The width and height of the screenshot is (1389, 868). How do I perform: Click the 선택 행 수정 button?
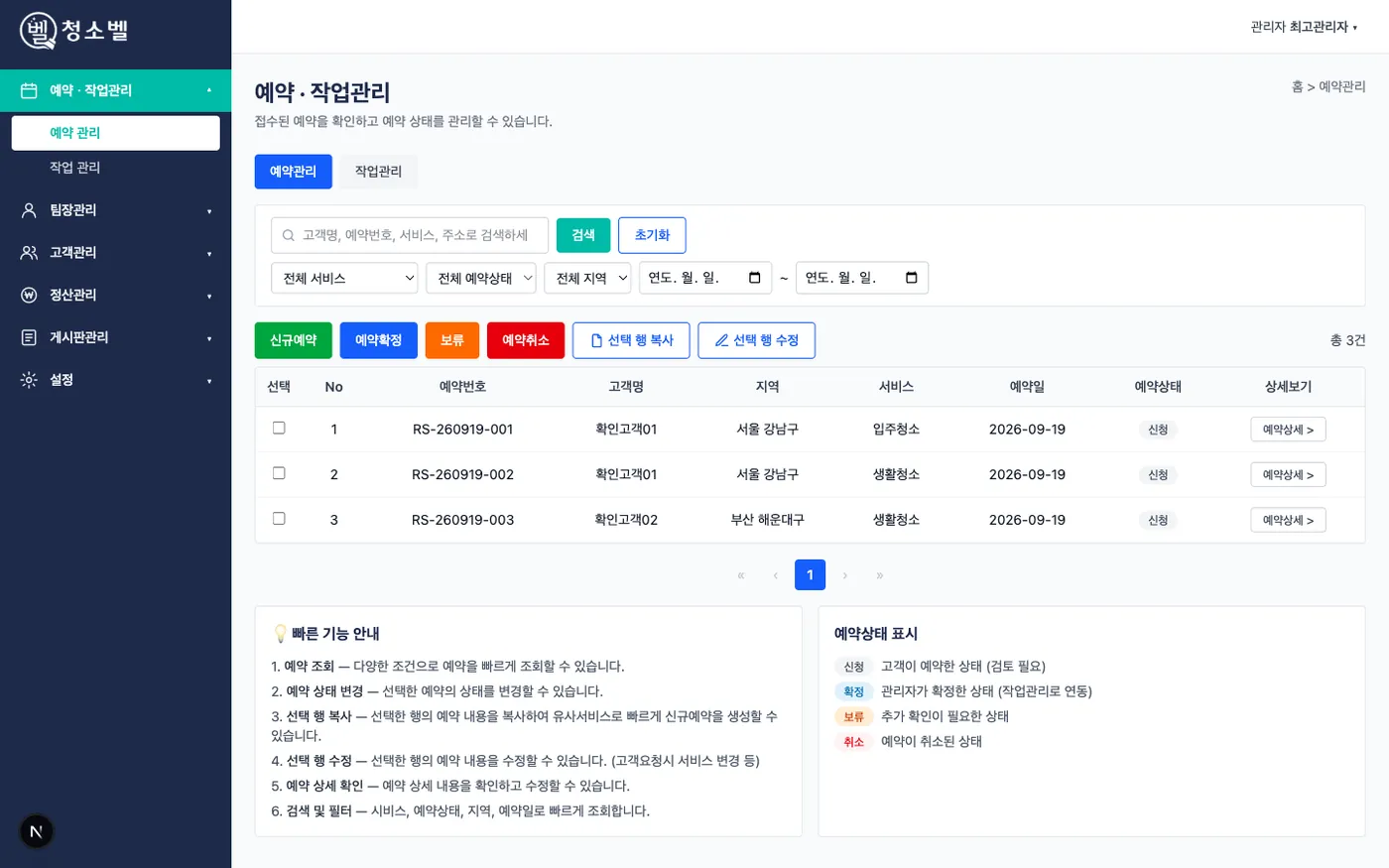757,340
